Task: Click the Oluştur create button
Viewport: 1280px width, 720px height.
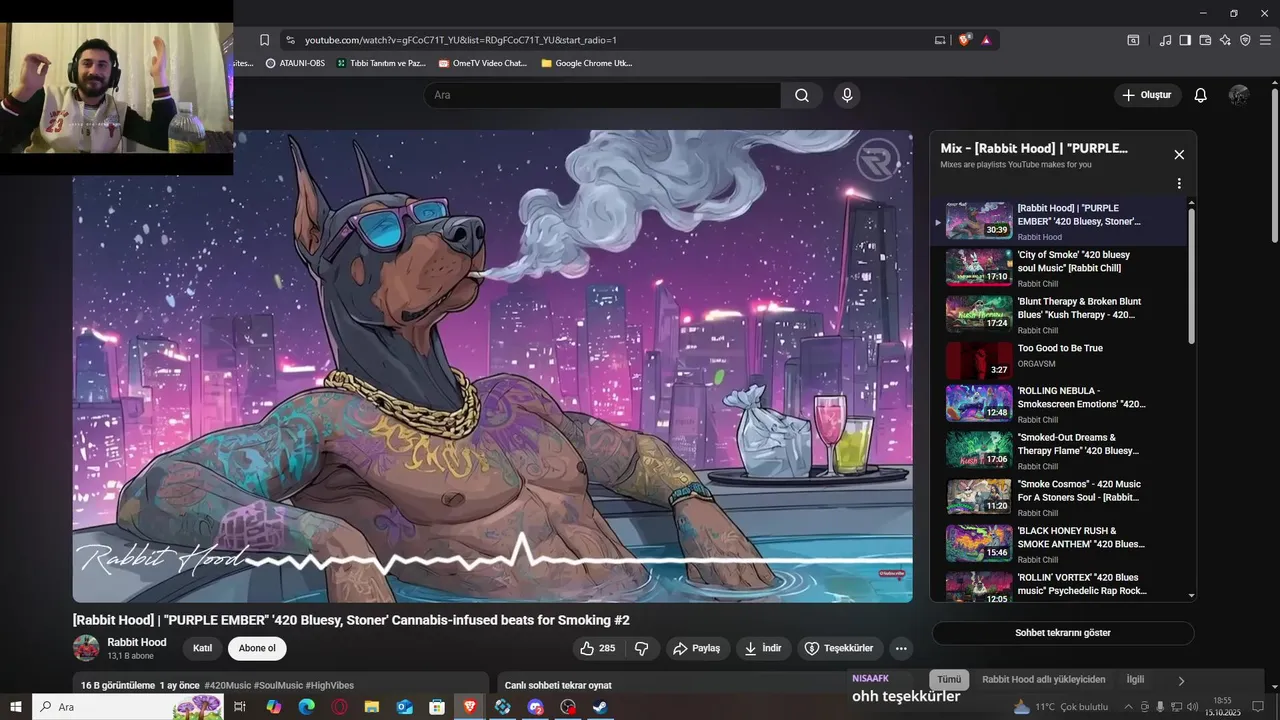Action: 1147,95
